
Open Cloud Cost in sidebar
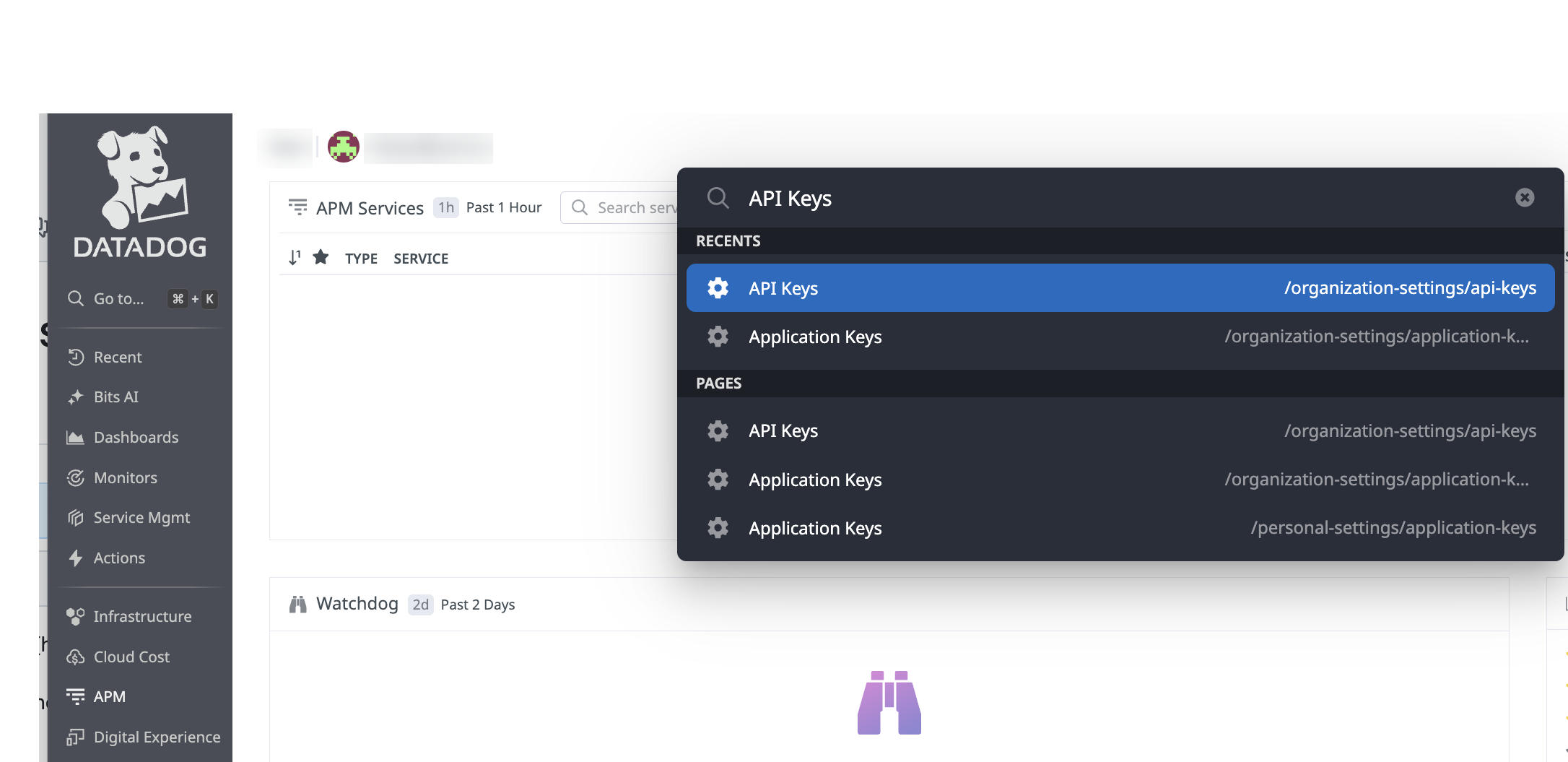pyautogui.click(x=131, y=657)
